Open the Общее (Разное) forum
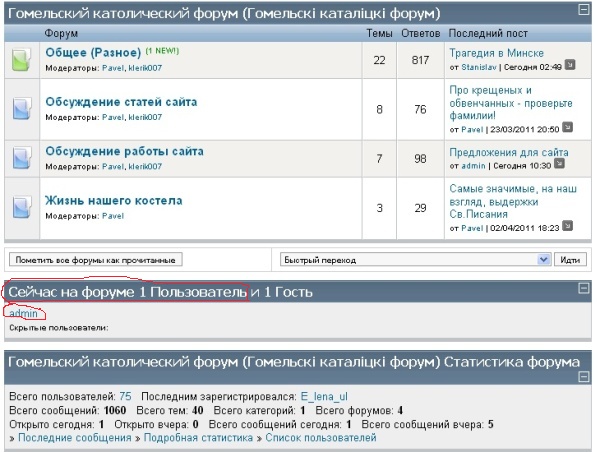Screen dimensions: 600x452 coord(94,53)
